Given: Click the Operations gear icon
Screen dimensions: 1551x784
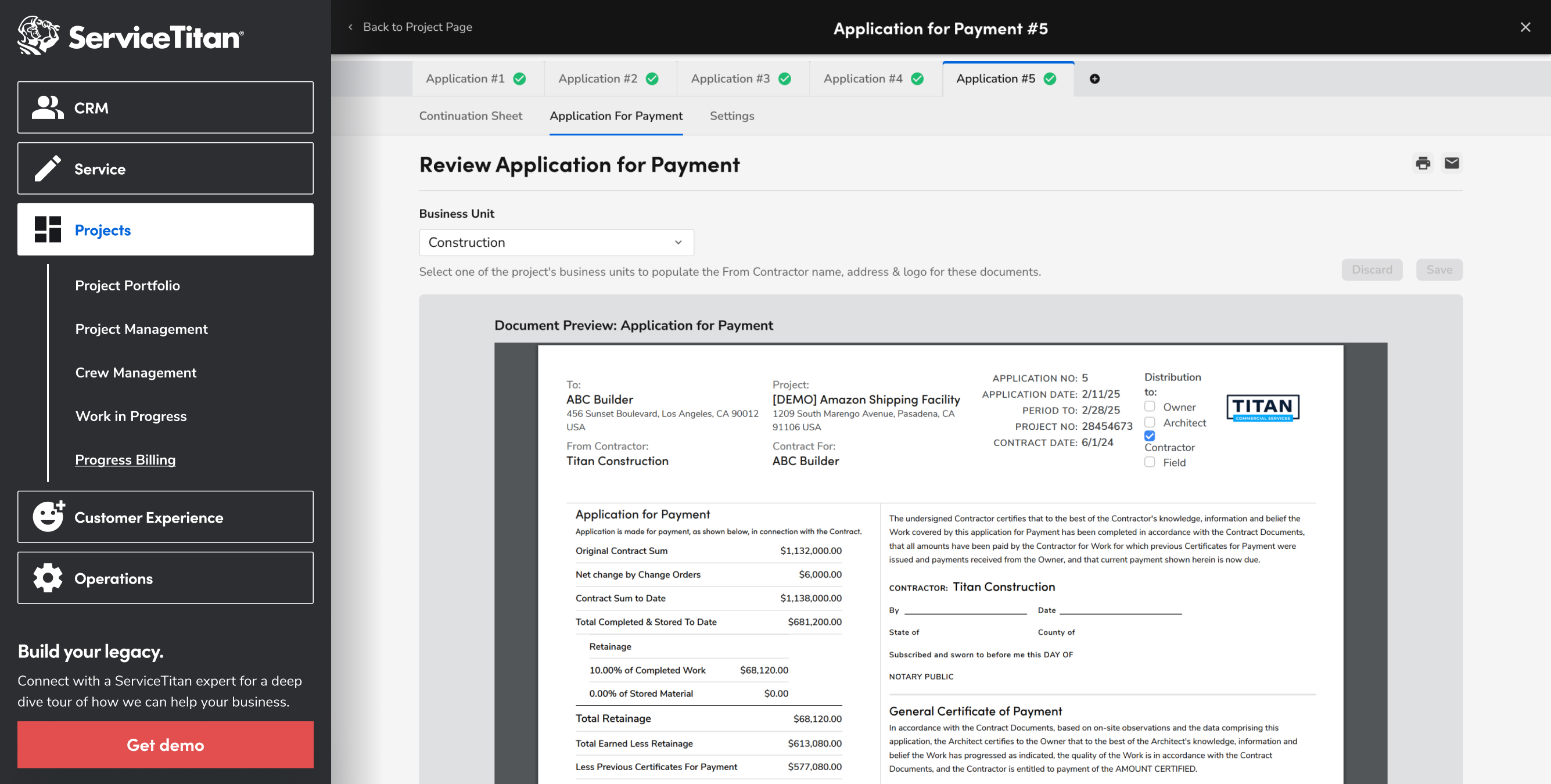Looking at the screenshot, I should pyautogui.click(x=48, y=578).
